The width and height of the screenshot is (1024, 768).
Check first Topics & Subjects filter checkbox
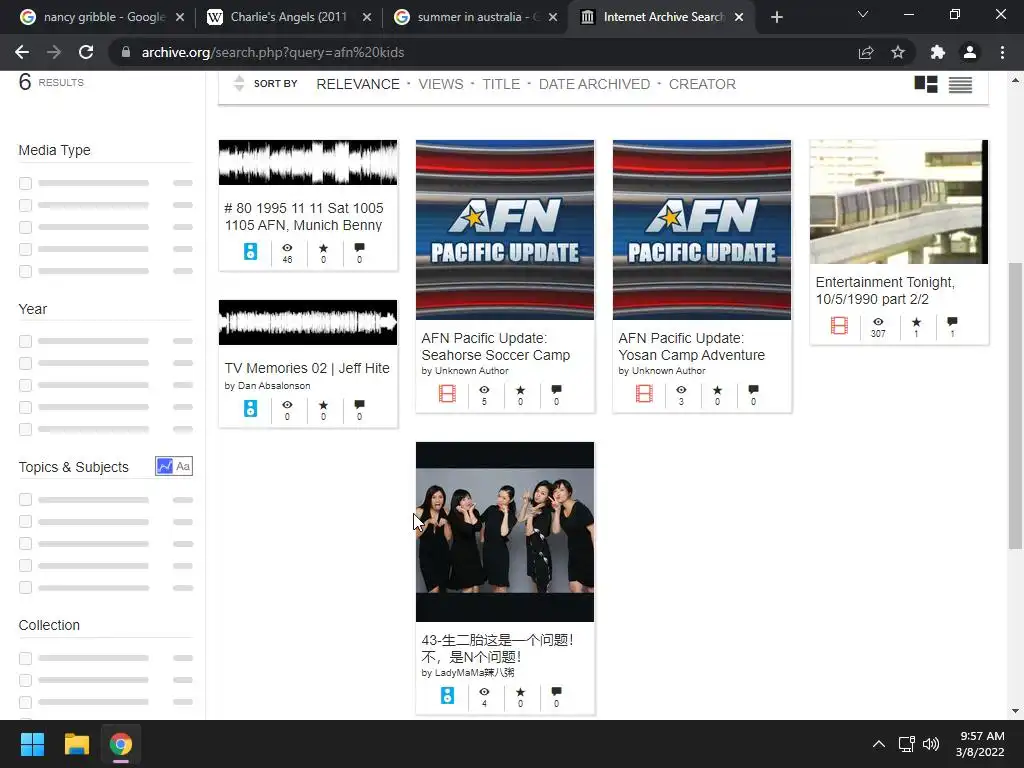(x=25, y=500)
